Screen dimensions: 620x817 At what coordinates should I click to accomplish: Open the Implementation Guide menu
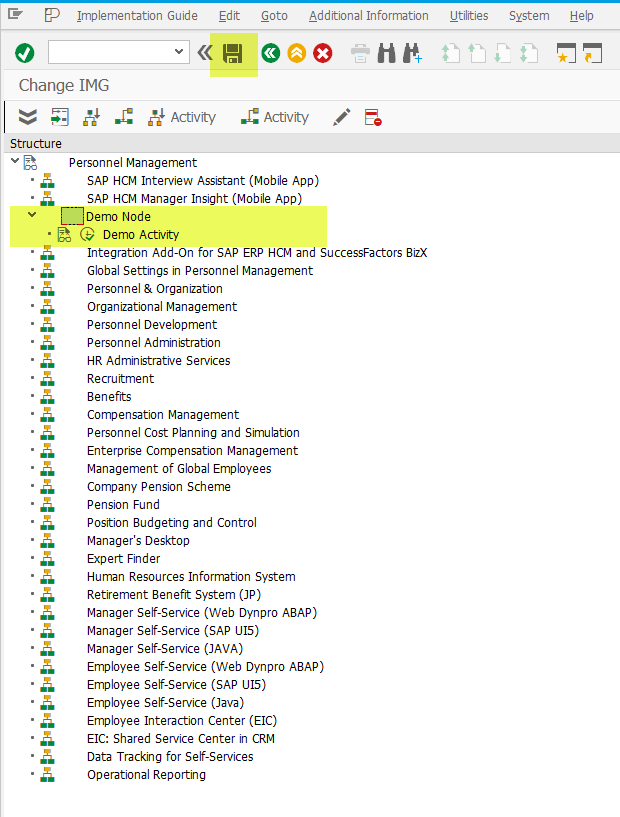click(x=138, y=16)
